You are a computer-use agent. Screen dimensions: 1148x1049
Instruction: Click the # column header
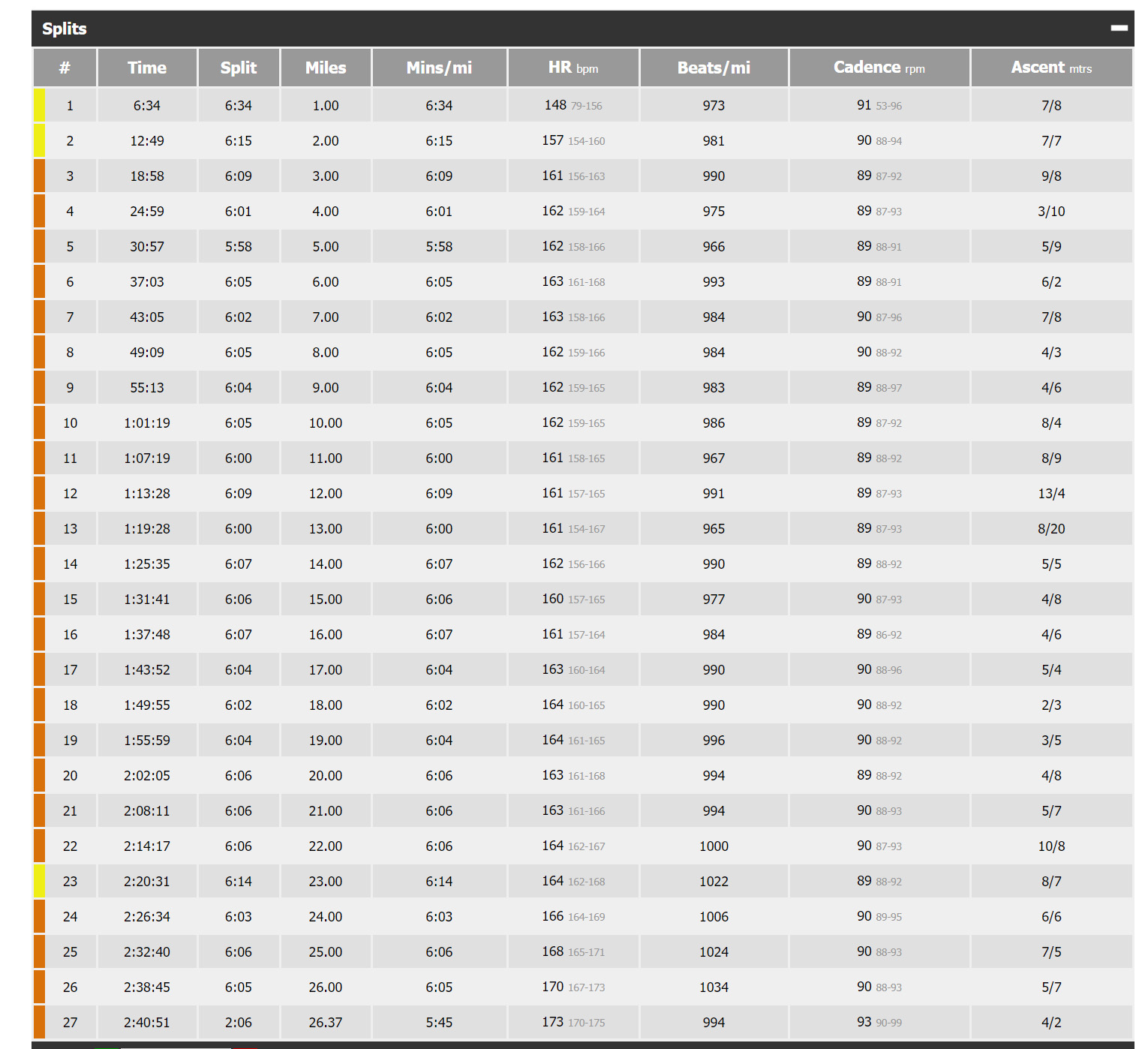point(65,68)
